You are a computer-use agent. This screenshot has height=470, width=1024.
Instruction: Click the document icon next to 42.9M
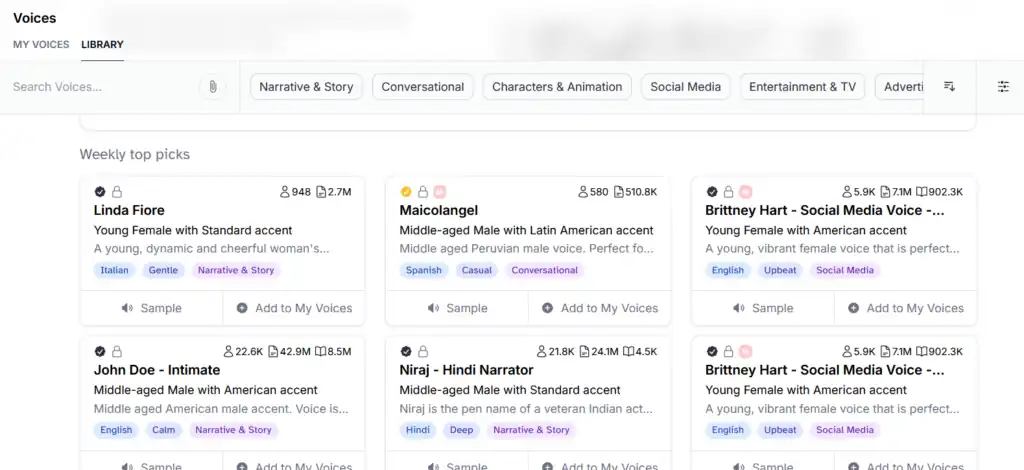tap(273, 352)
